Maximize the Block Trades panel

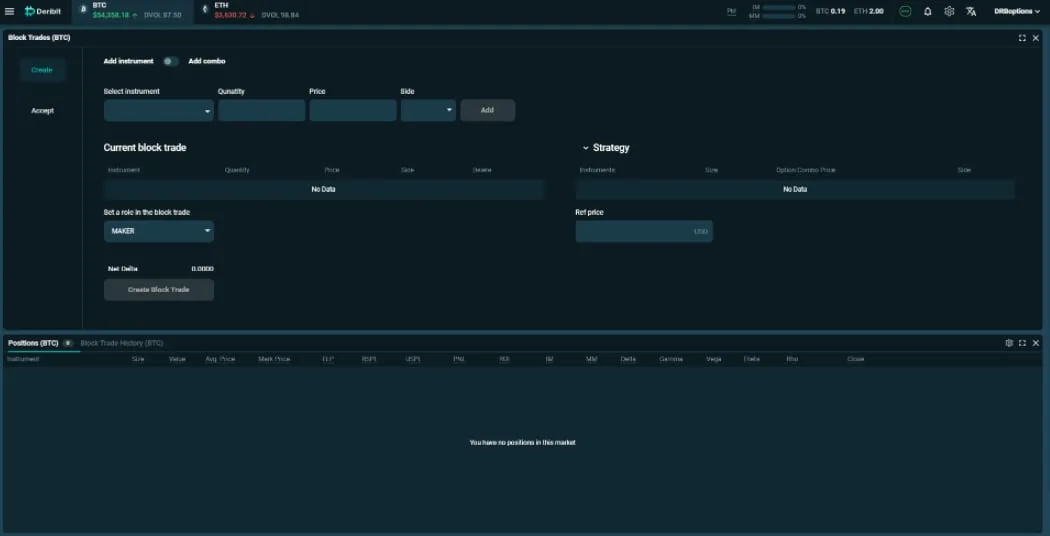[1022, 38]
